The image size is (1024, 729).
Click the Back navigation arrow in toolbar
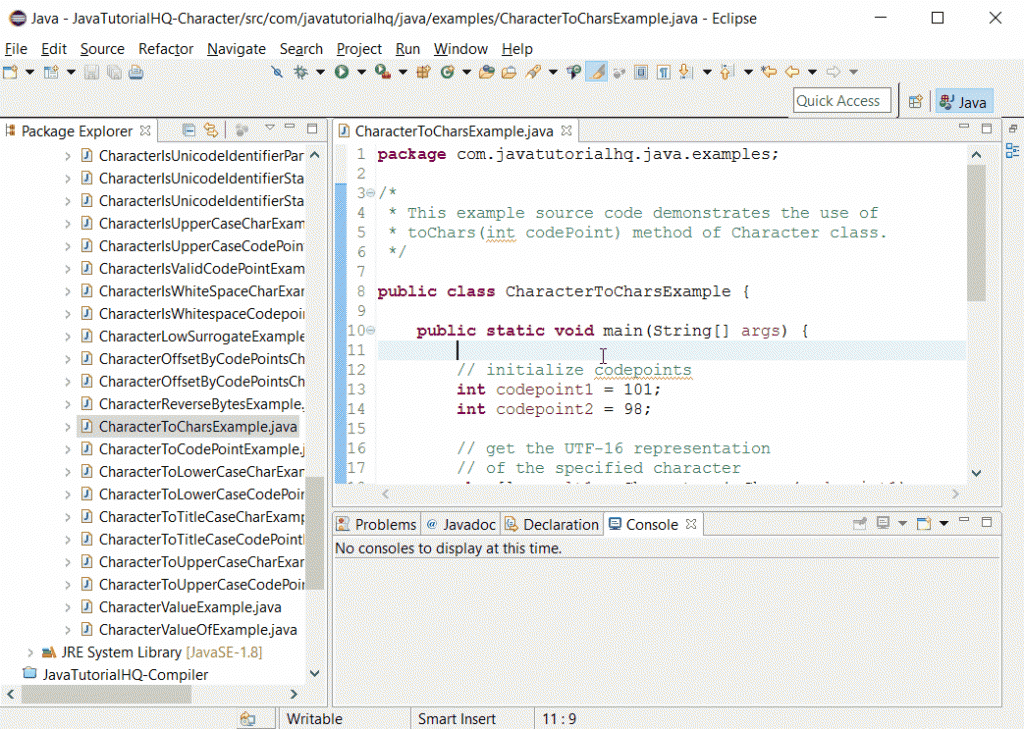[791, 72]
